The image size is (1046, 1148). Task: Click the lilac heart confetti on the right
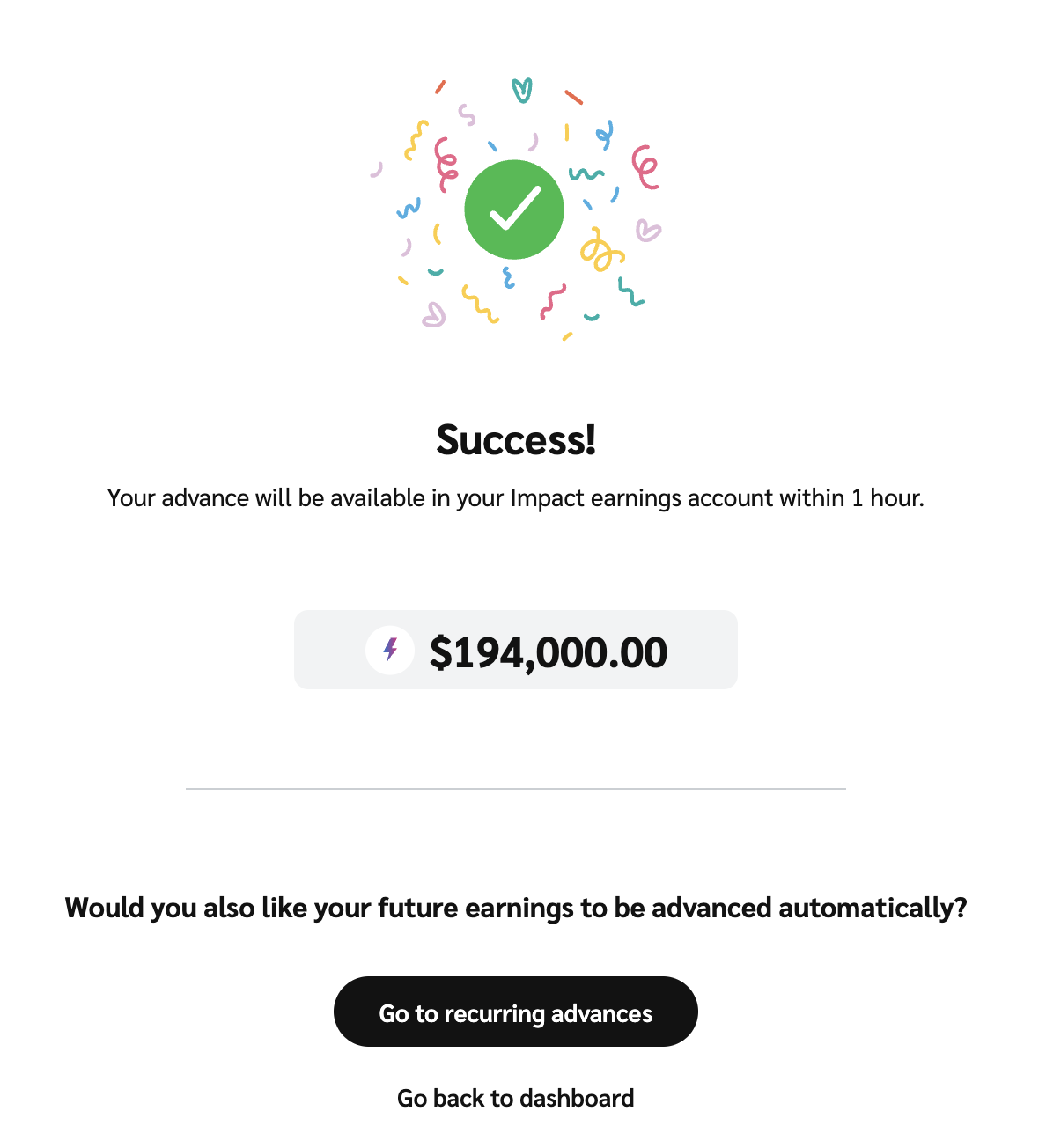tap(648, 231)
